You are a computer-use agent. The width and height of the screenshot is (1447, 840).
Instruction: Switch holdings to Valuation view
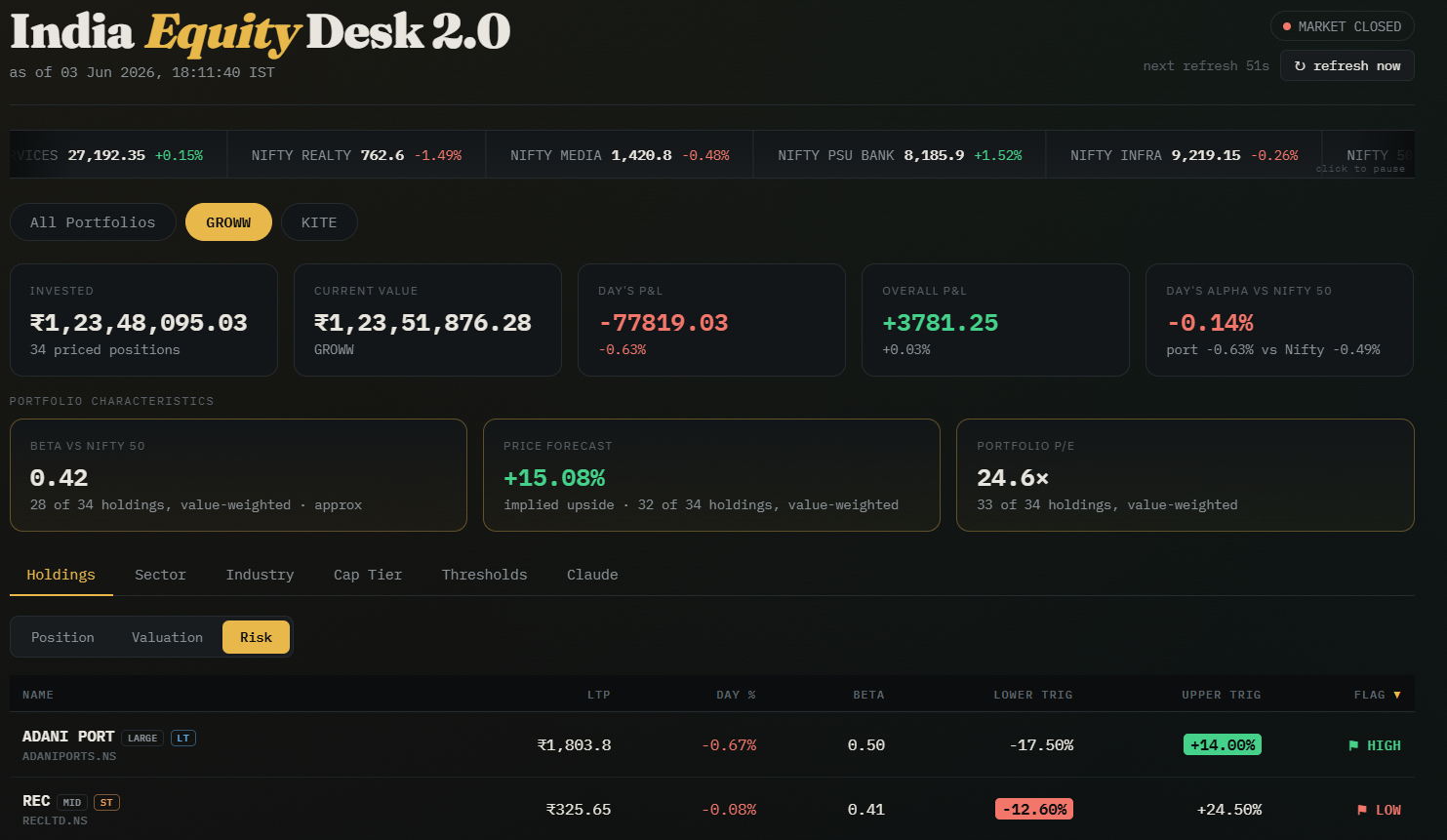167,637
